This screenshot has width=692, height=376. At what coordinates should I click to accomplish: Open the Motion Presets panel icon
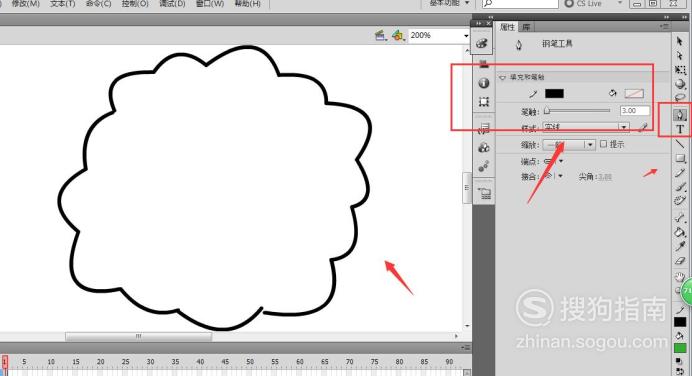click(484, 166)
